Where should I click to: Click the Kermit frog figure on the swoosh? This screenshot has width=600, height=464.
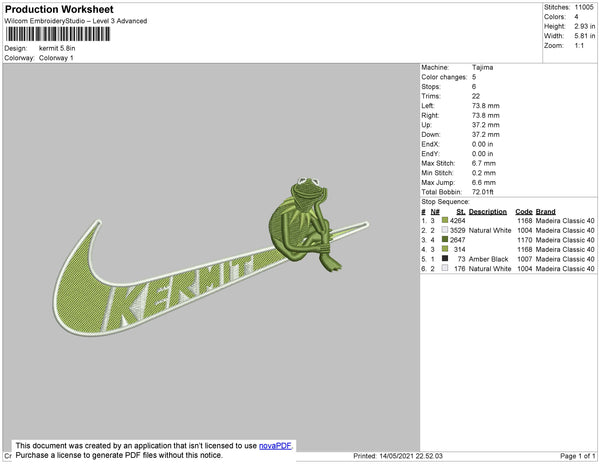(x=304, y=224)
